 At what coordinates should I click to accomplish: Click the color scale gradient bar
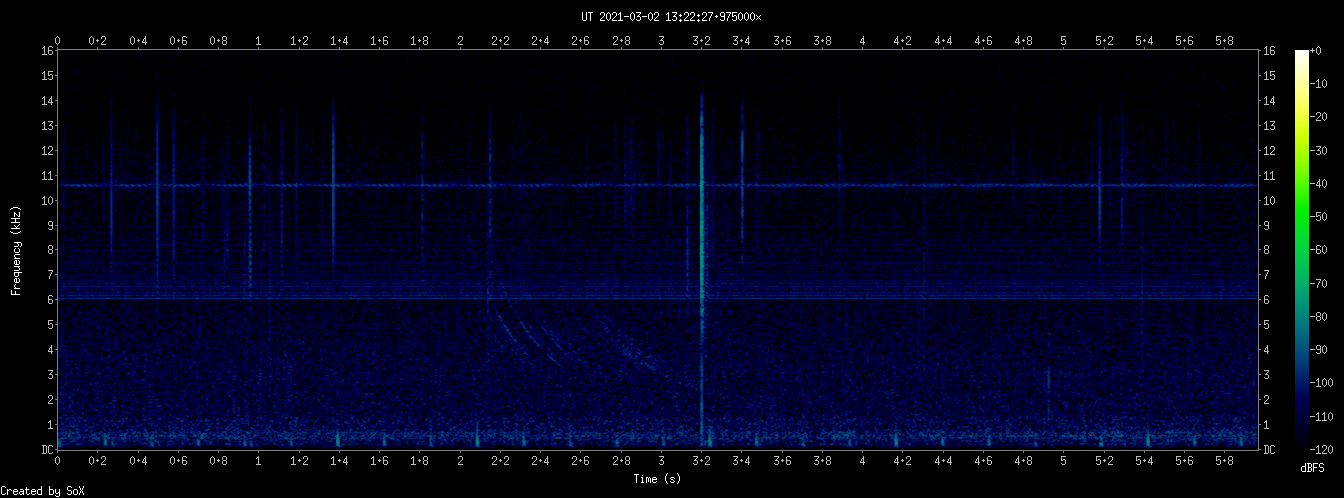(x=1302, y=250)
